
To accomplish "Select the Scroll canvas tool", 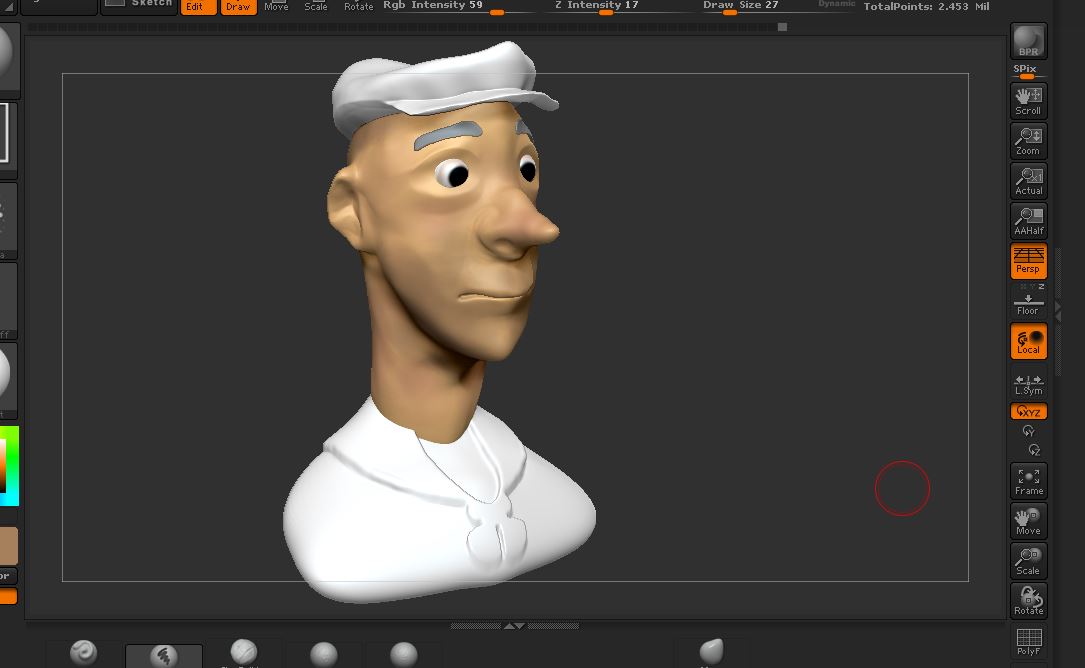I will click(1028, 101).
